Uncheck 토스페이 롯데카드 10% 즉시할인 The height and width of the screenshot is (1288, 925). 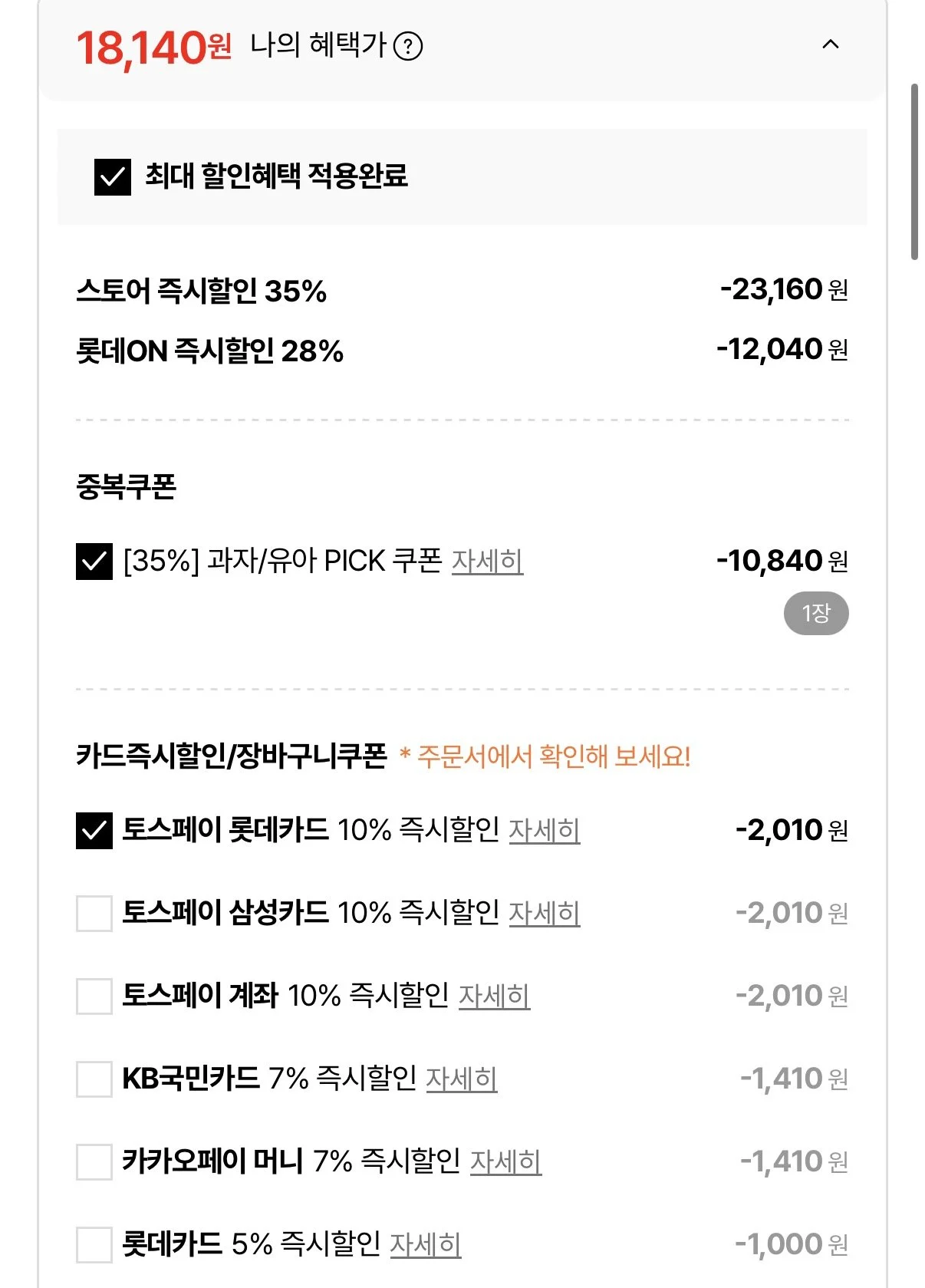tap(94, 830)
